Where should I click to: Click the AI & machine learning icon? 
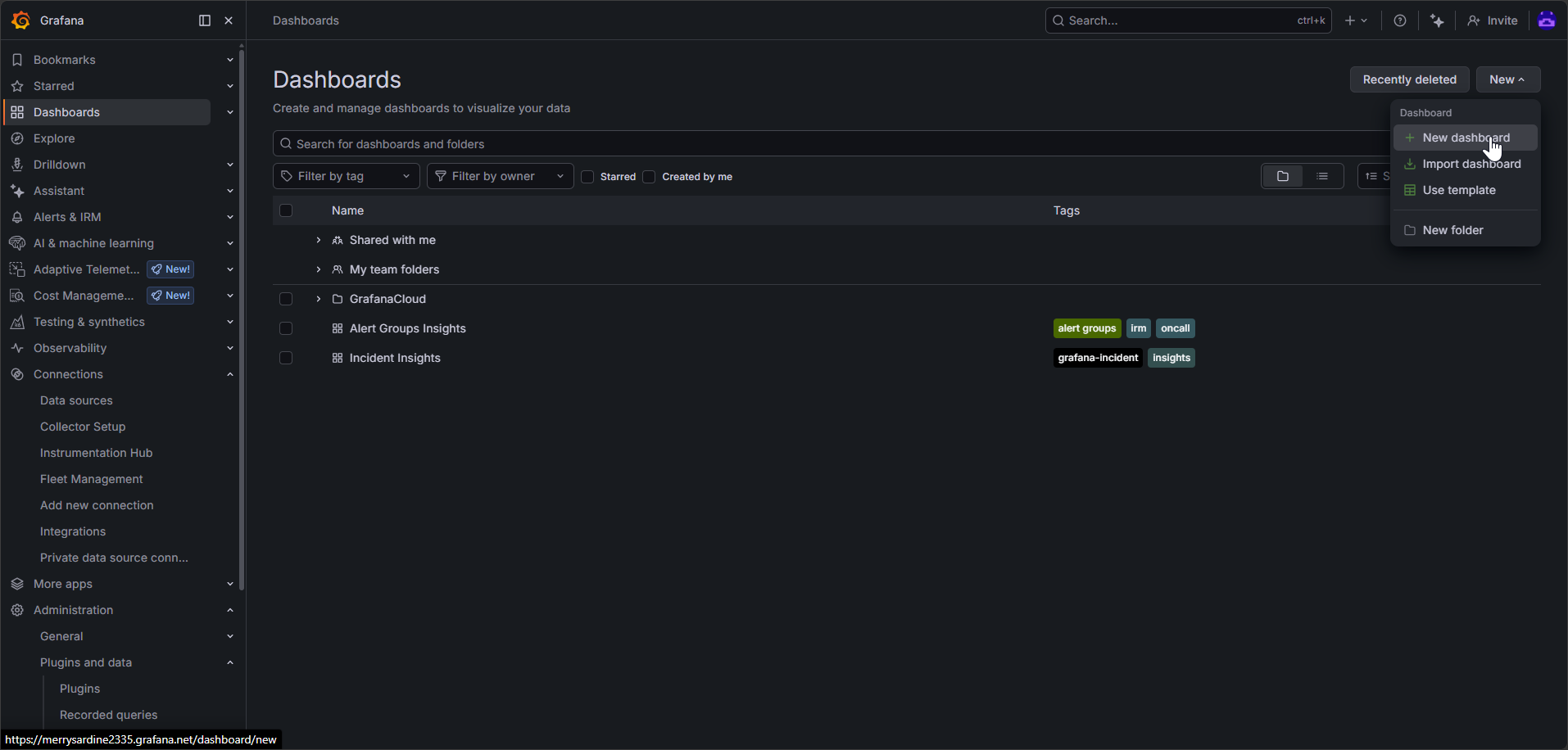[x=17, y=243]
